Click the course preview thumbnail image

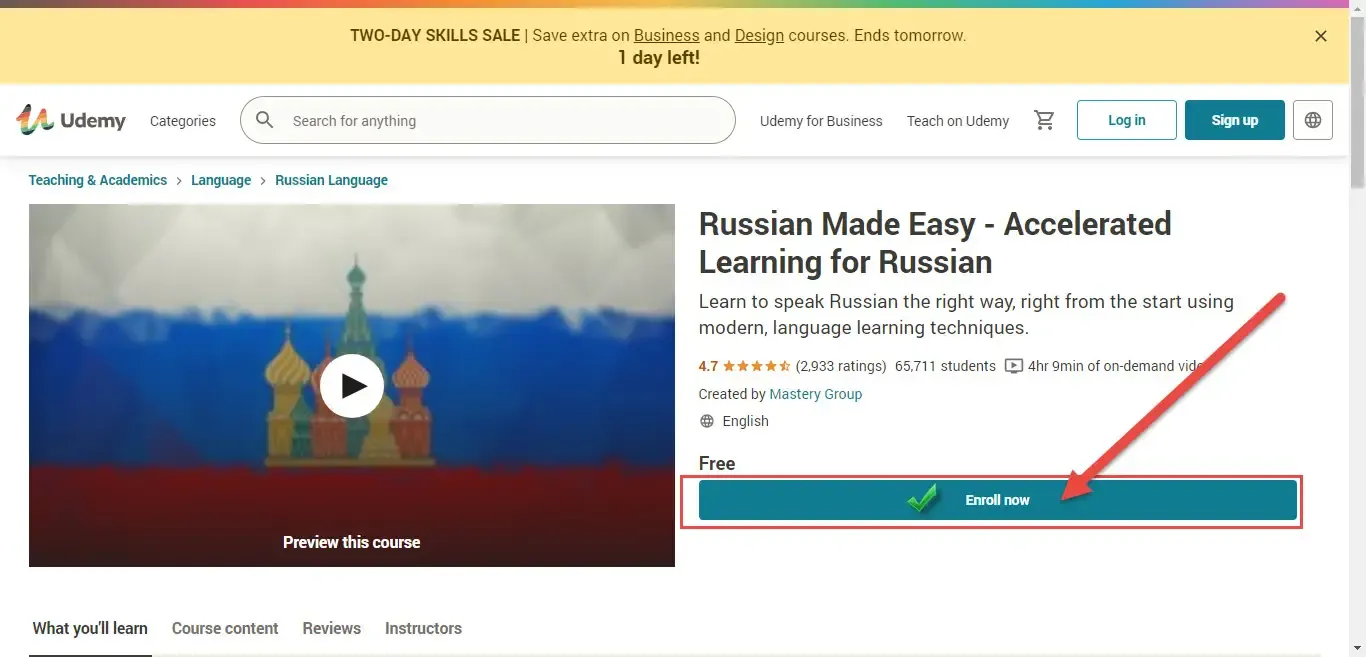point(352,385)
